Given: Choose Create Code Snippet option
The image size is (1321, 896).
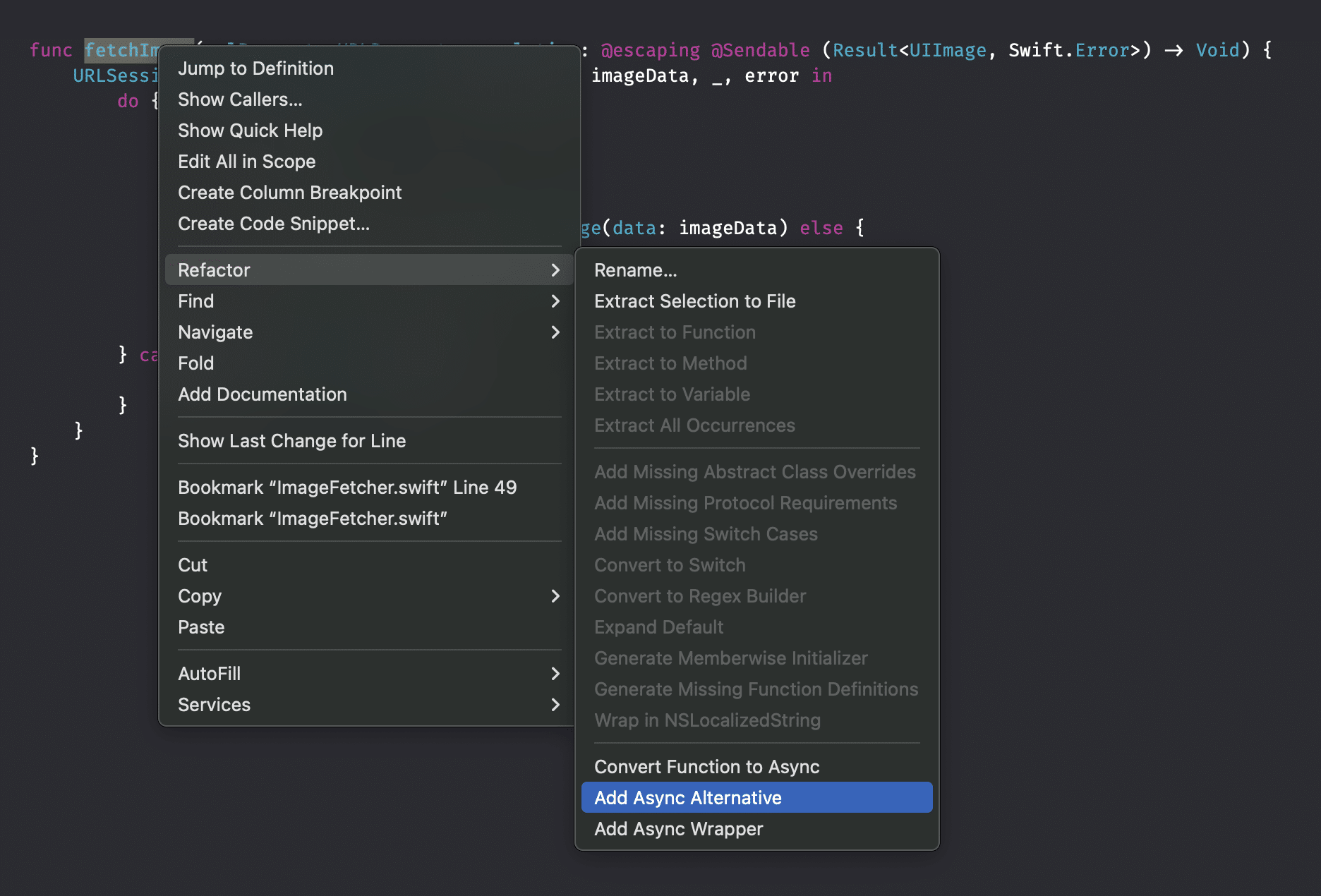Looking at the screenshot, I should coord(273,224).
